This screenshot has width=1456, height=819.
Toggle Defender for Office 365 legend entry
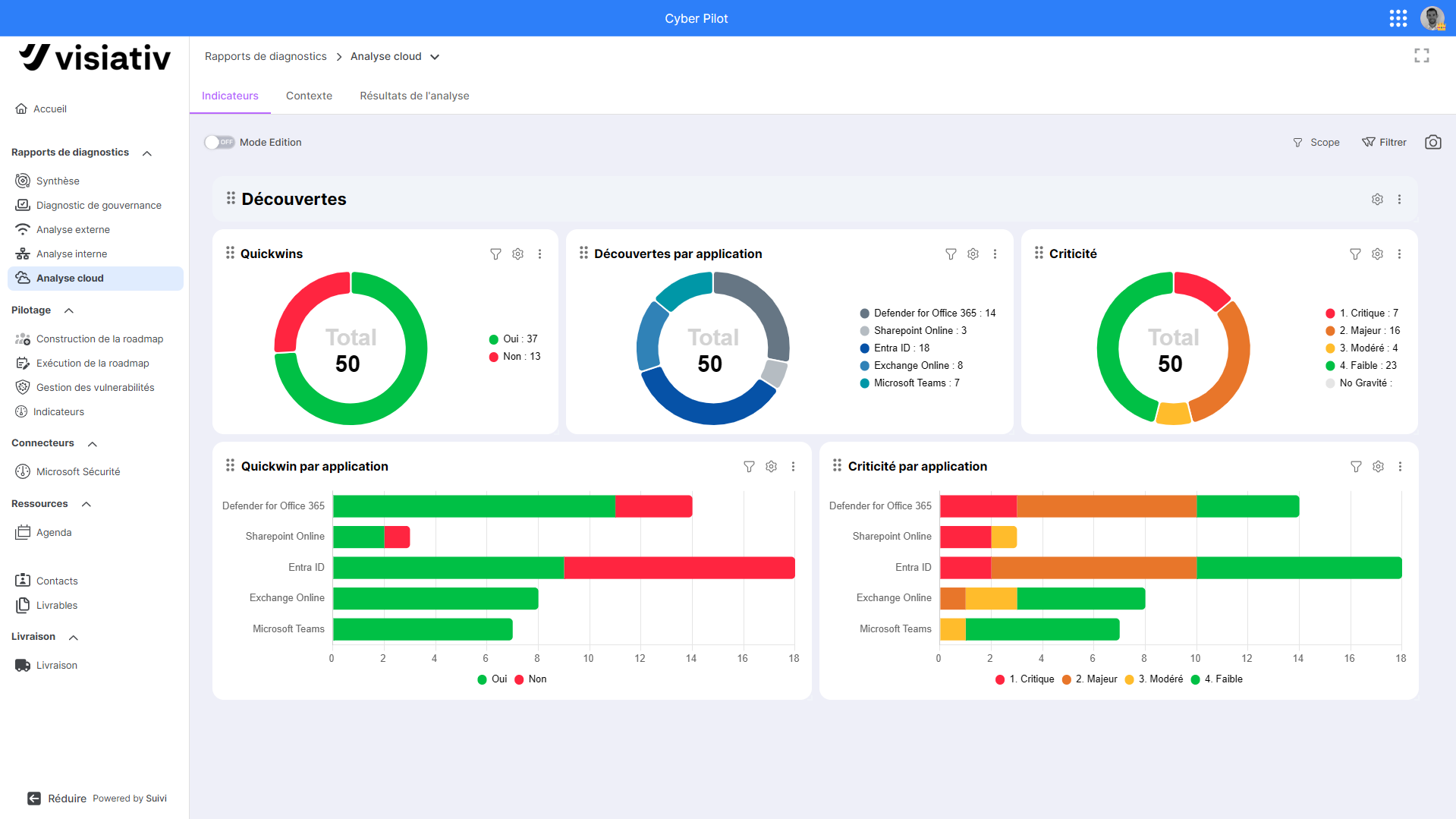927,313
